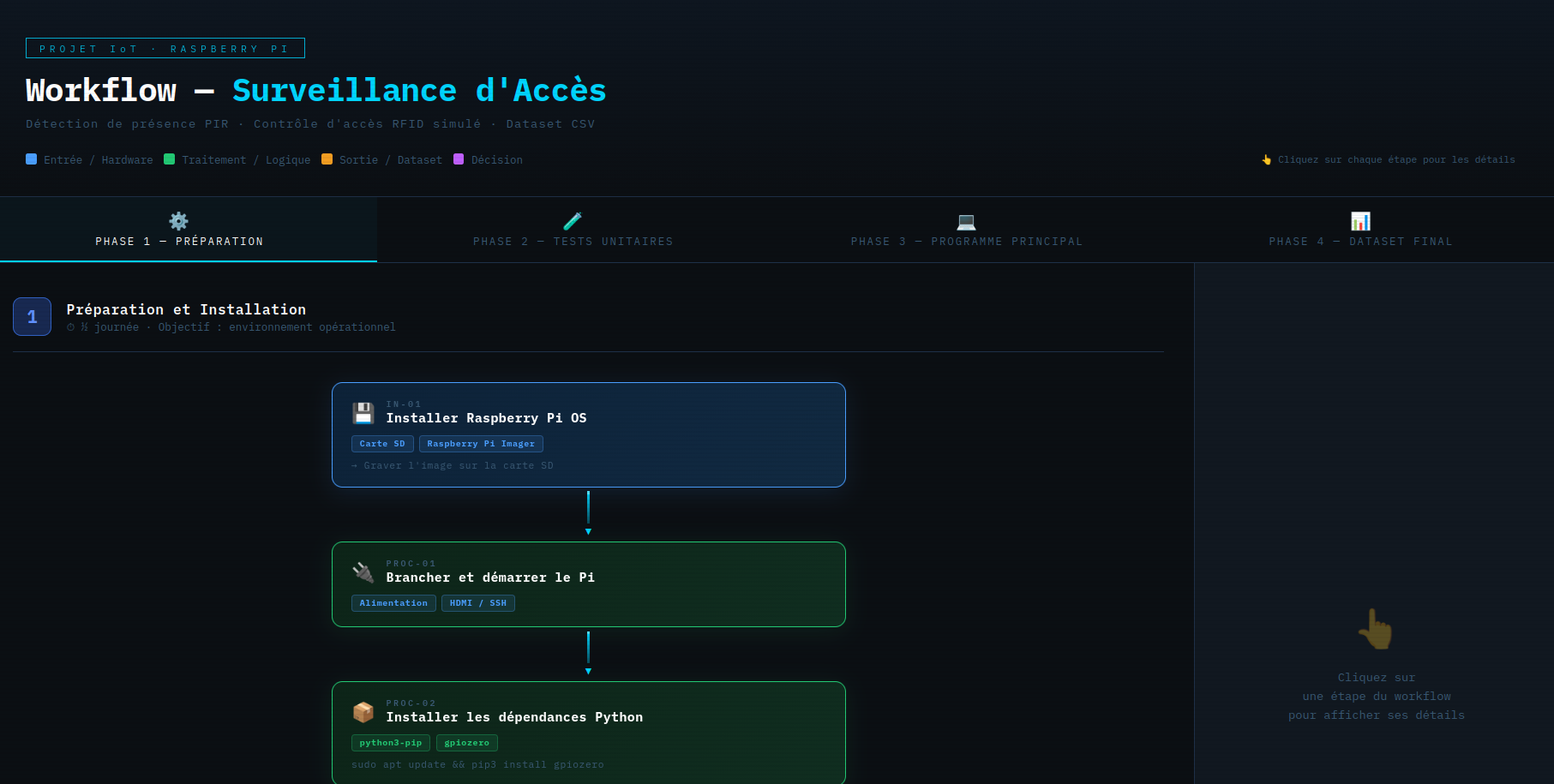1554x784 pixels.
Task: Click the laptop icon for Phase 3
Action: point(966,221)
